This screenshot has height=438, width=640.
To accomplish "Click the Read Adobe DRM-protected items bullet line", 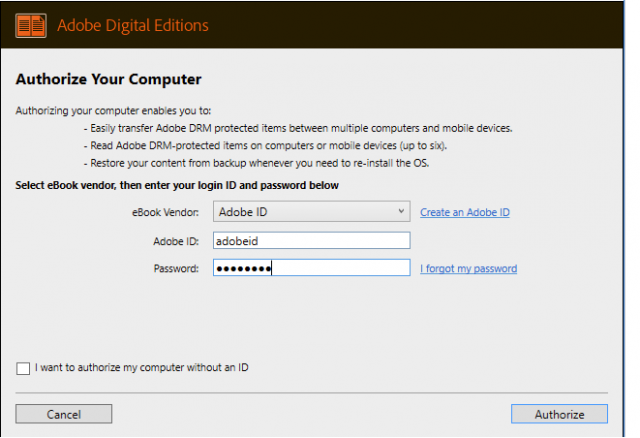I will [x=265, y=146].
